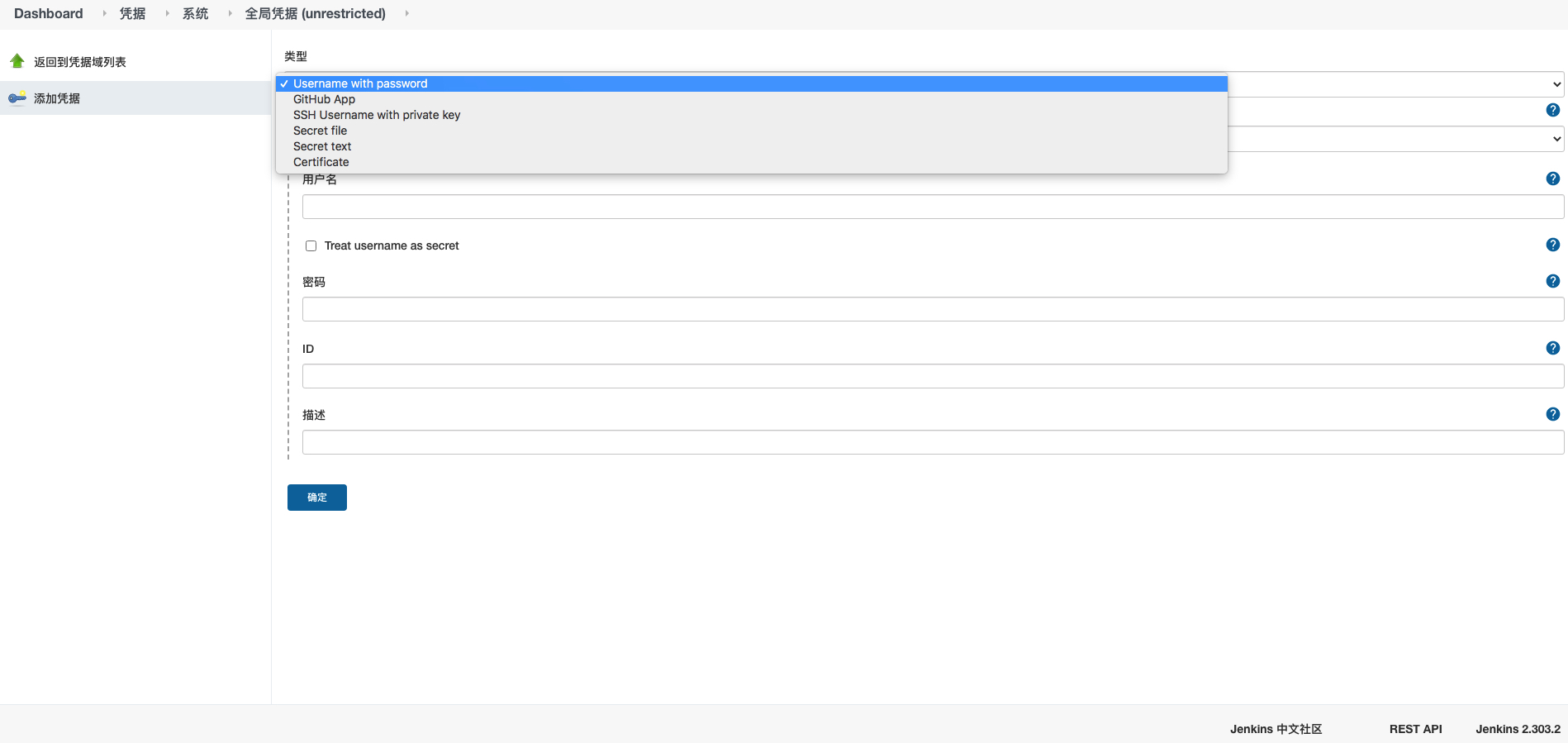Viewport: 1568px width, 743px height.
Task: Select Username with password option
Action: click(752, 83)
